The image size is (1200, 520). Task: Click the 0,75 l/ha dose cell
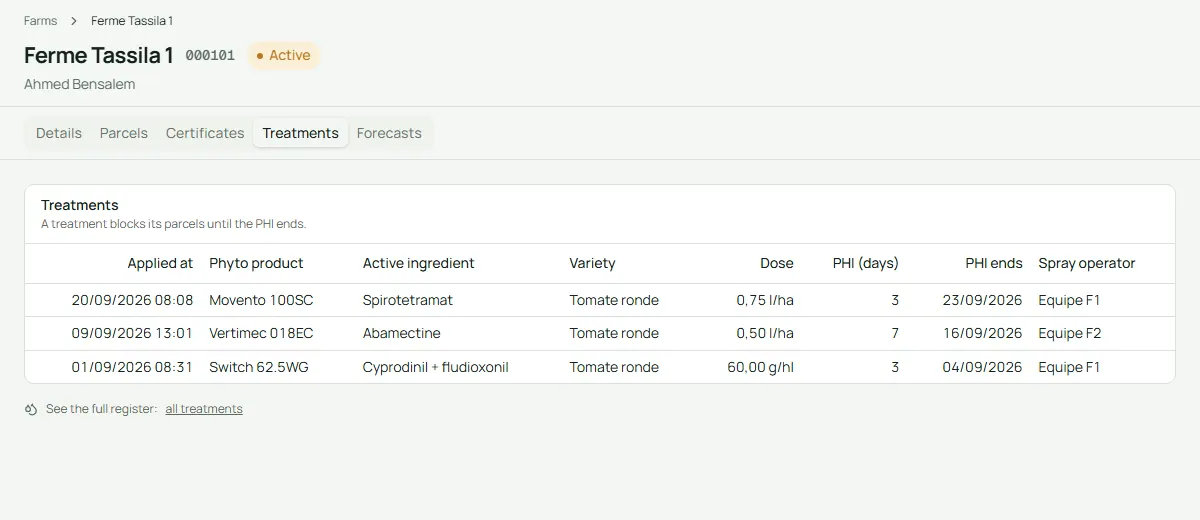(765, 300)
